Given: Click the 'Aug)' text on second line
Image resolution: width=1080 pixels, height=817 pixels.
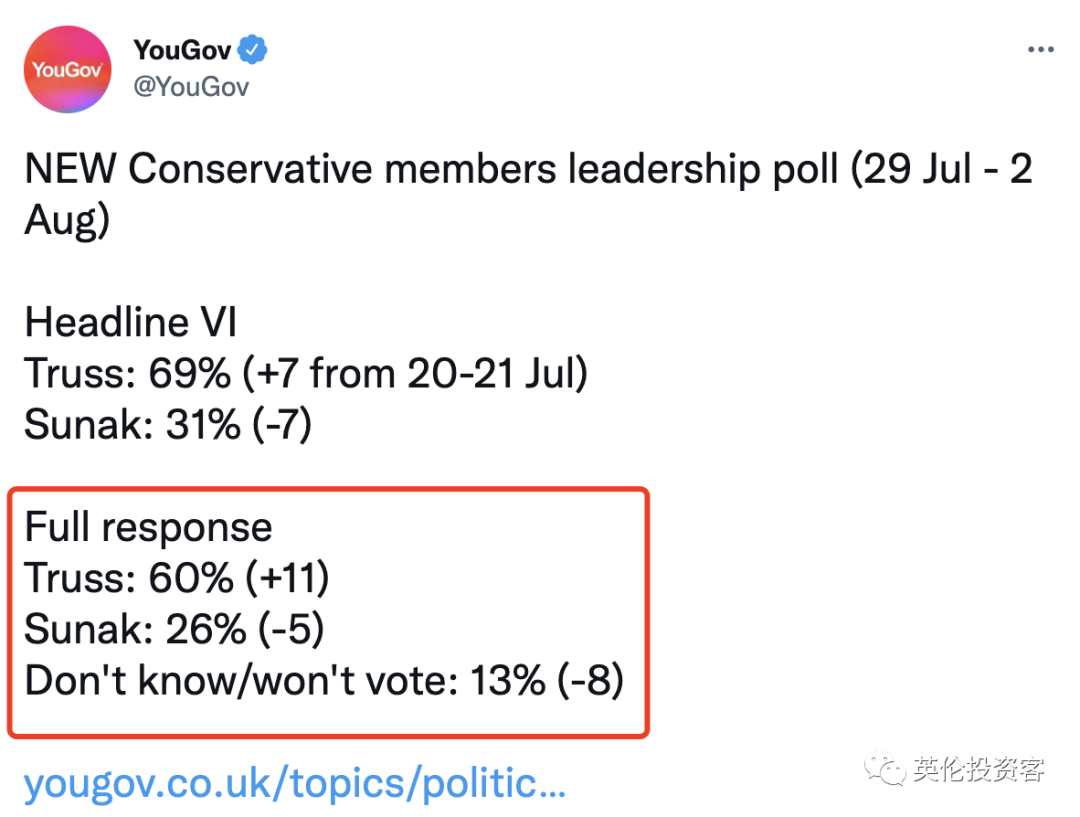Looking at the screenshot, I should coord(67,220).
